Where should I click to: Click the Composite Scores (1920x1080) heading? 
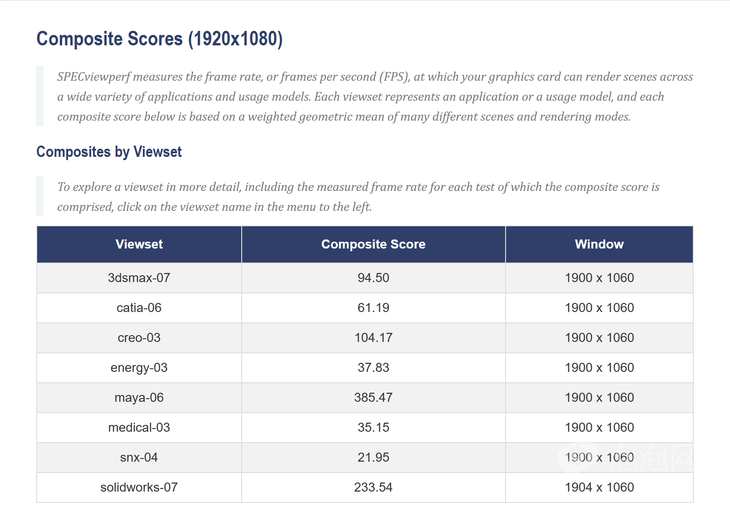[x=160, y=39]
